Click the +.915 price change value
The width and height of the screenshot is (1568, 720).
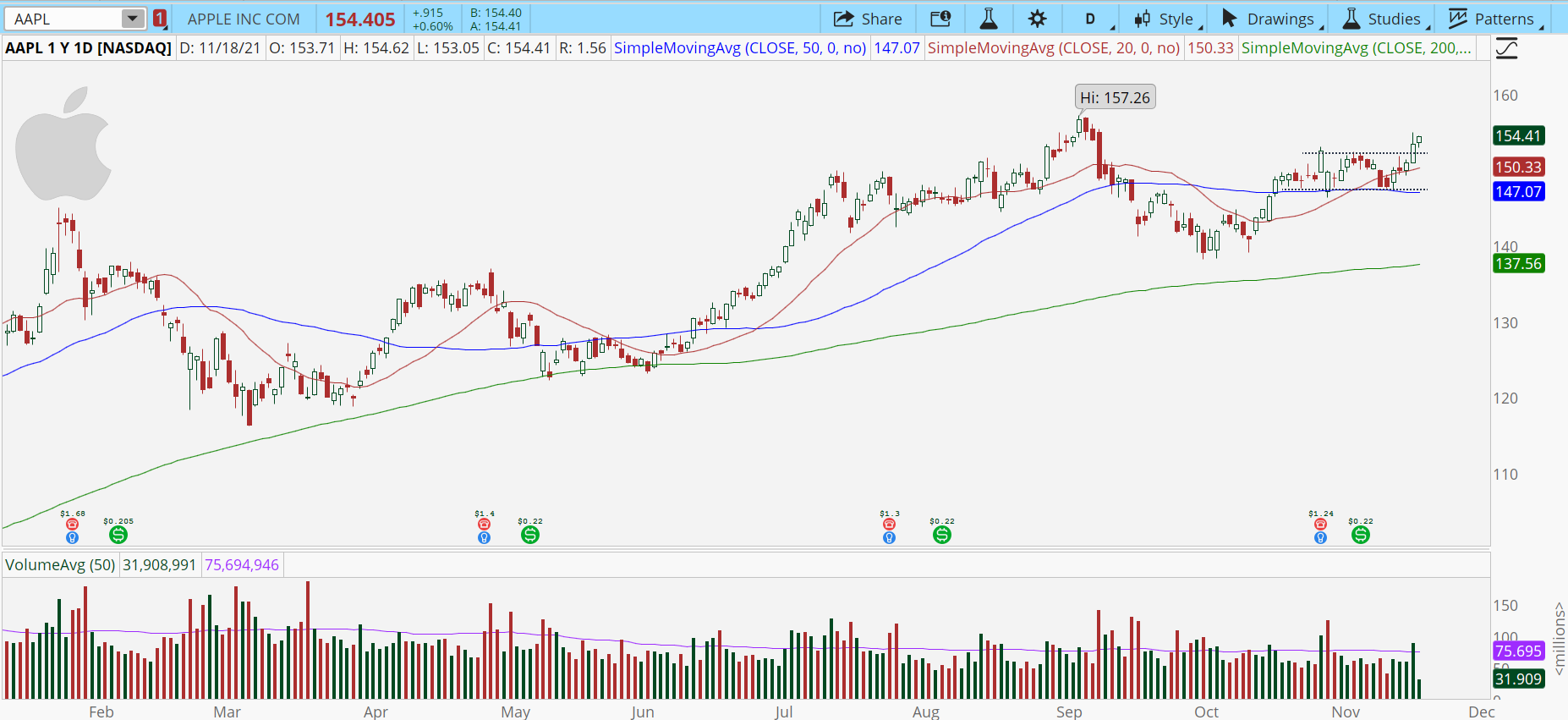[428, 13]
